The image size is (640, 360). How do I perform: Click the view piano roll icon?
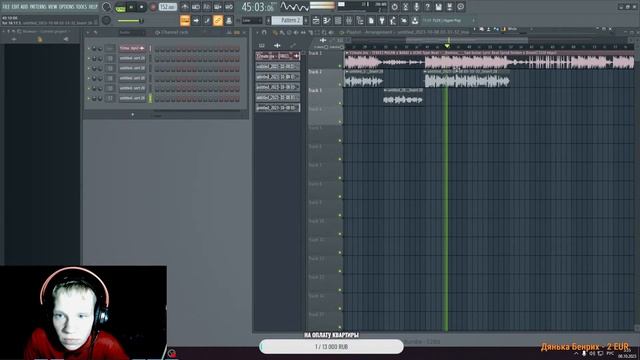327,20
